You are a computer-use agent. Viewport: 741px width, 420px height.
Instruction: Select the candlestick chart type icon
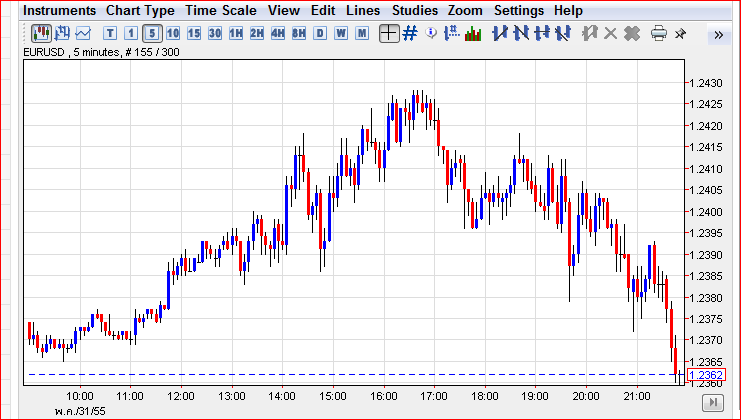click(41, 34)
